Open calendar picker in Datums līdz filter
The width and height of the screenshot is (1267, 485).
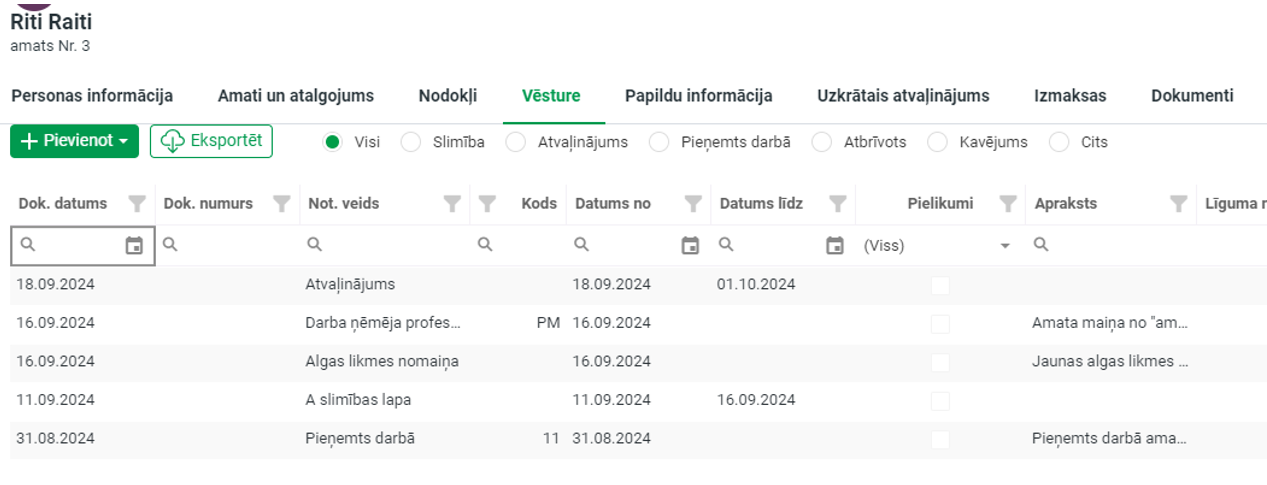coord(835,245)
